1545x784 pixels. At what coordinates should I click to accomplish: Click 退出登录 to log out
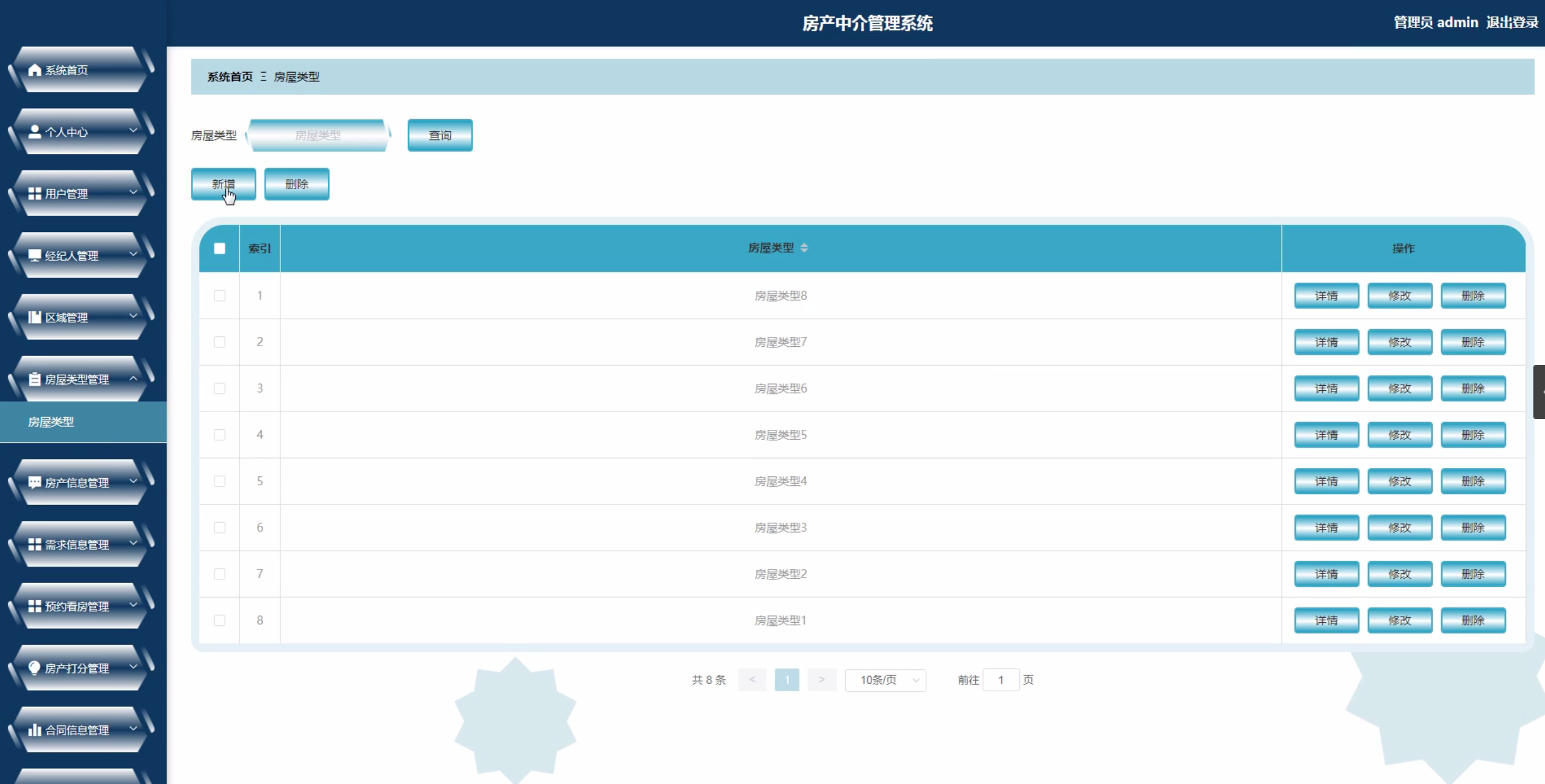pos(1511,23)
